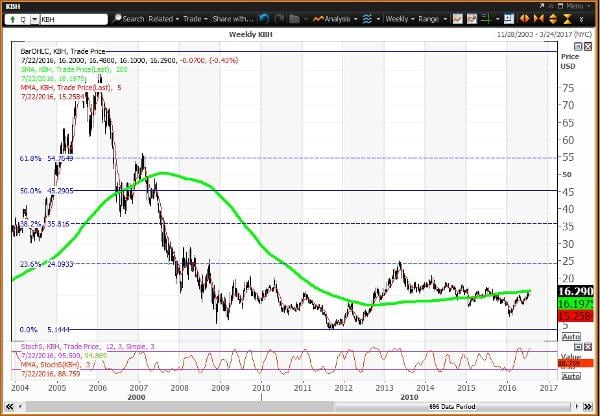Click the red 15.258 MMA value label
This screenshot has height=416, width=600.
pos(576,316)
